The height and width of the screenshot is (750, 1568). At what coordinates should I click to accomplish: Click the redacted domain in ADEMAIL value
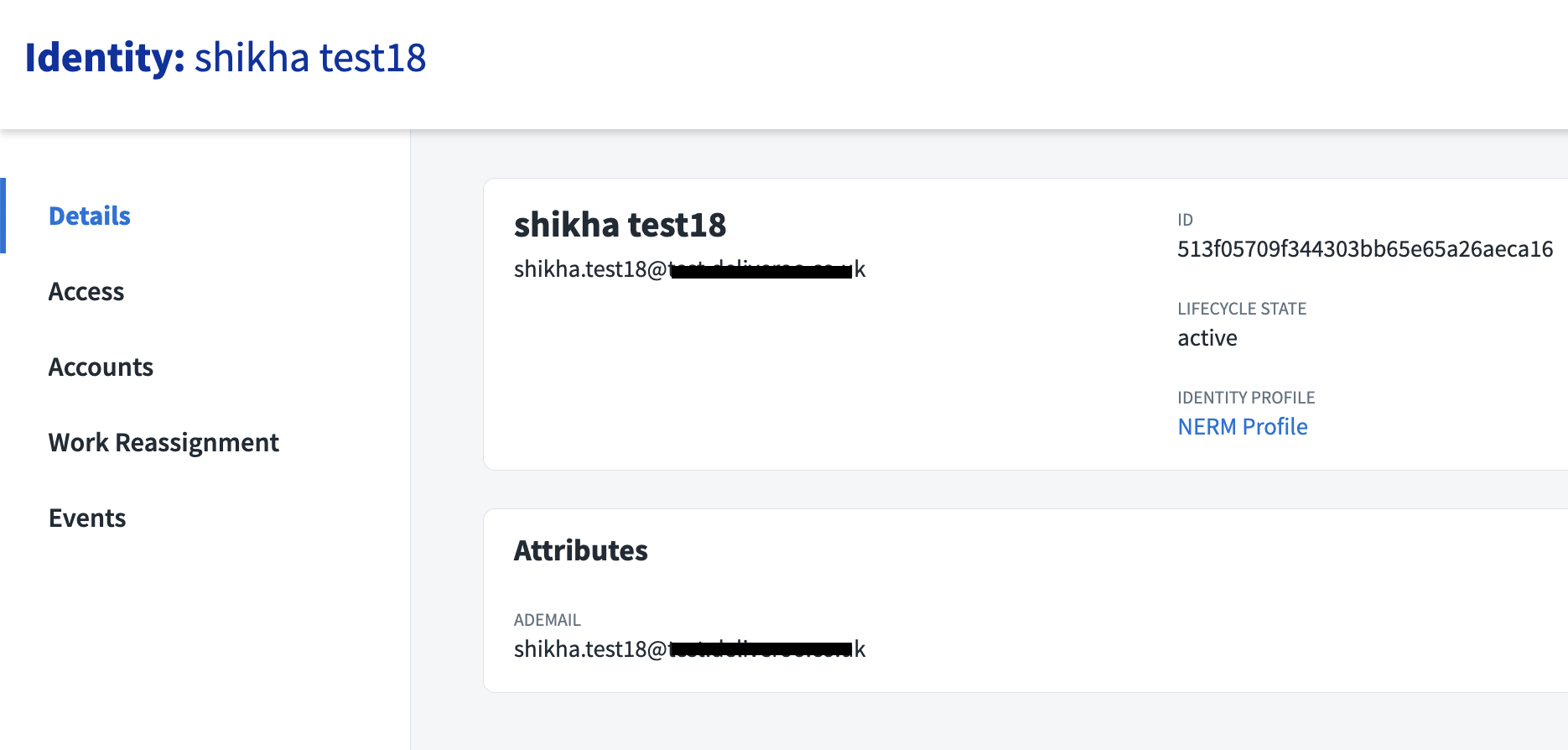(x=761, y=649)
